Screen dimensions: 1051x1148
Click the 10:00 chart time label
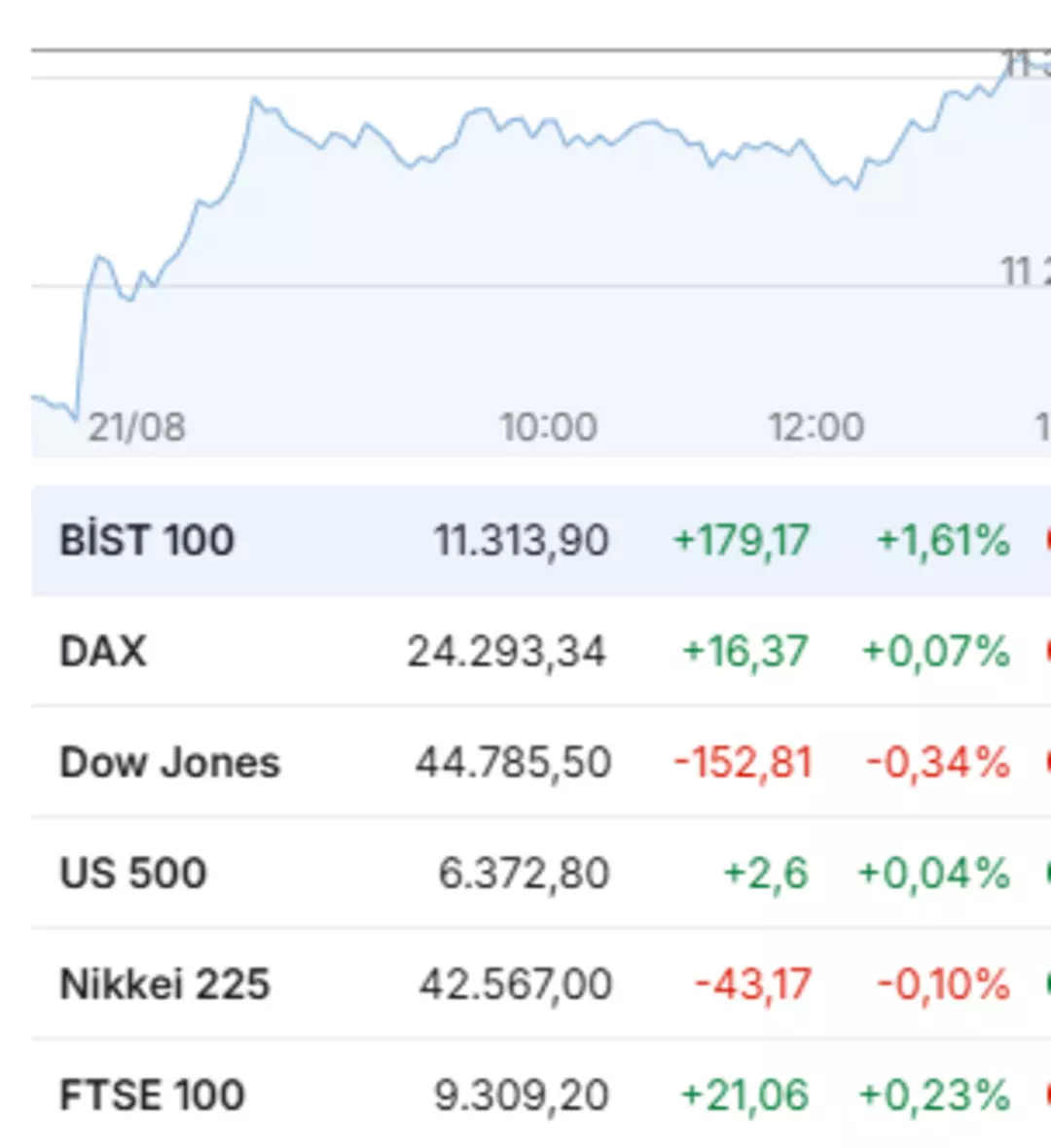coord(548,427)
